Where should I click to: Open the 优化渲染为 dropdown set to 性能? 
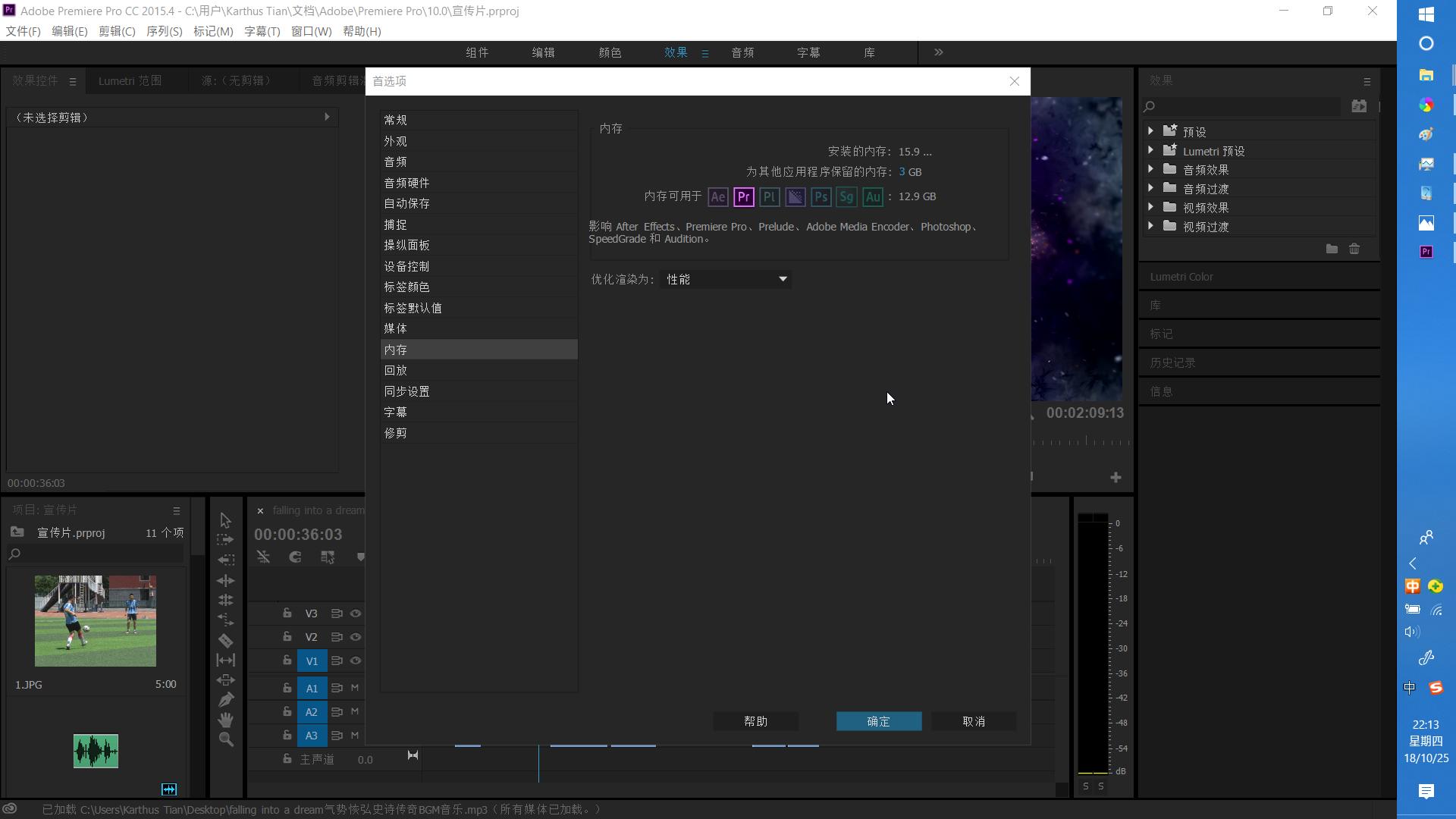pyautogui.click(x=724, y=279)
